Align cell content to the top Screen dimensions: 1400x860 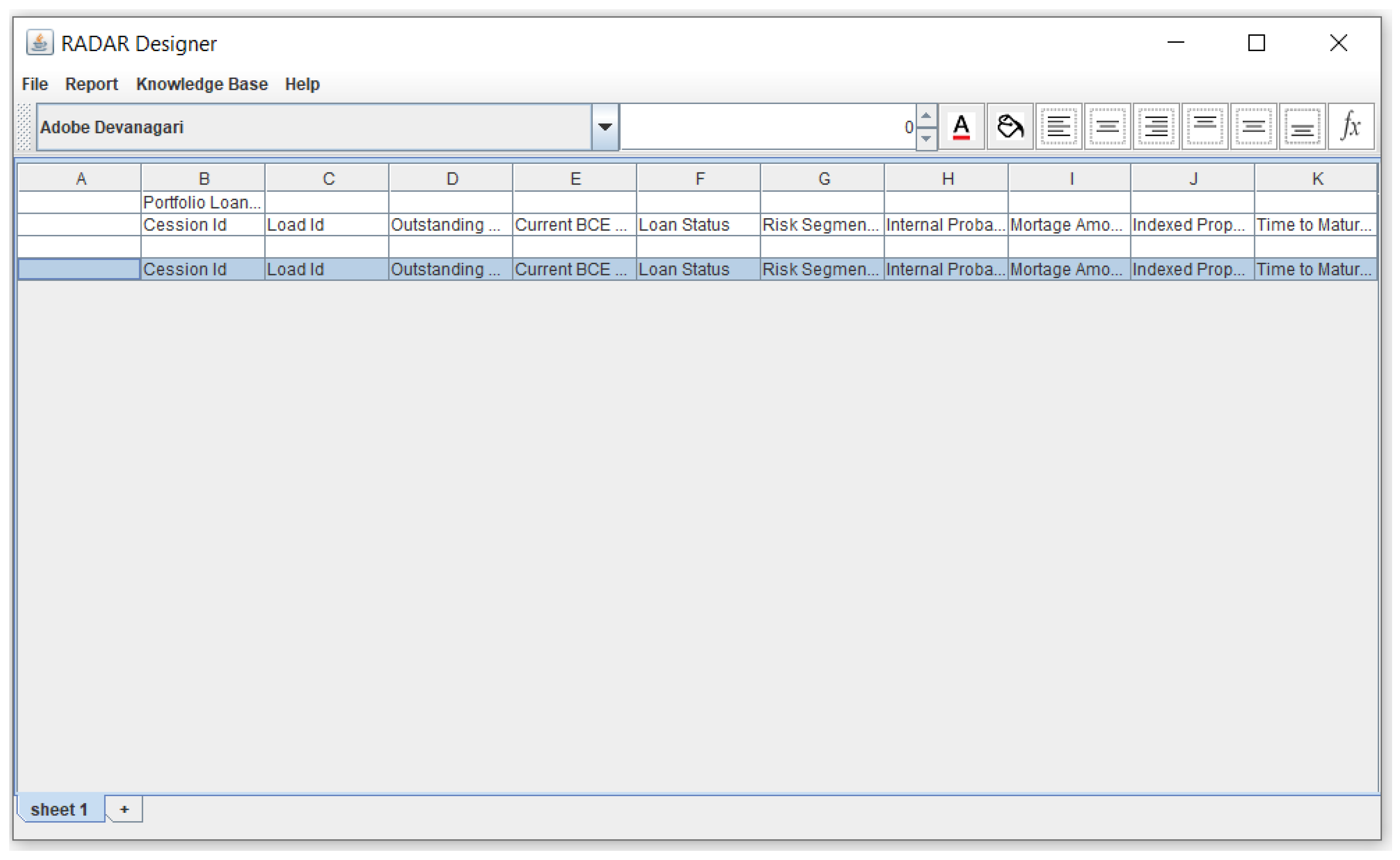pos(1205,127)
